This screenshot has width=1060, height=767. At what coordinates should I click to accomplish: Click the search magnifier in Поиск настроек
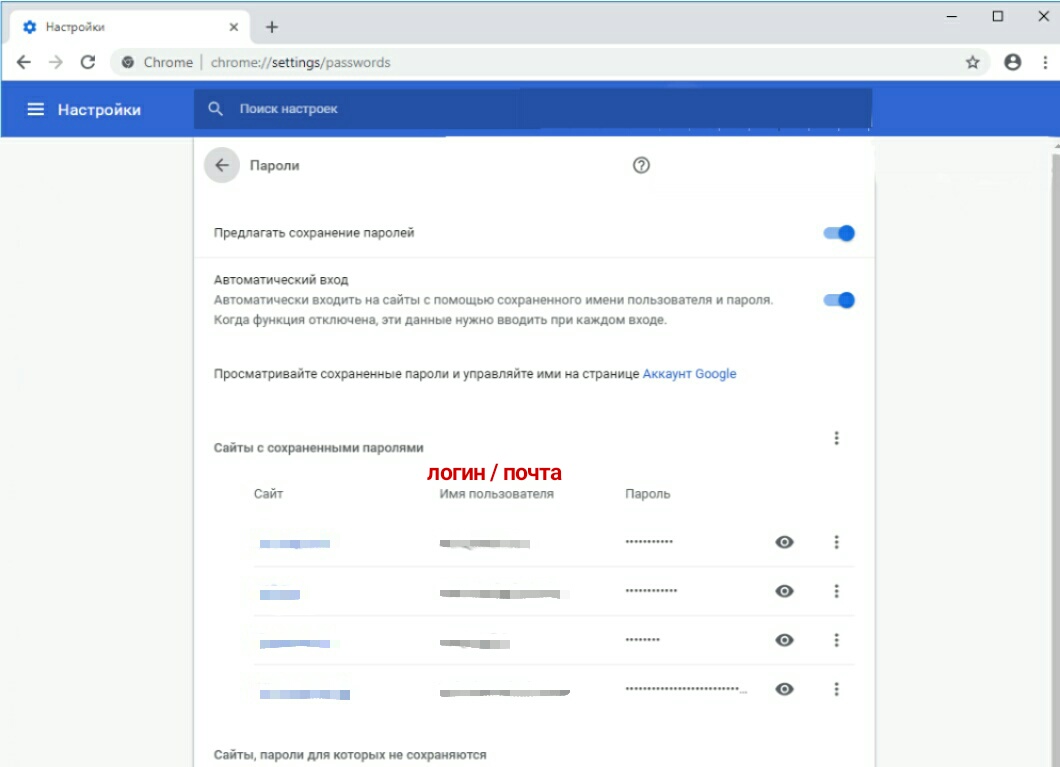pyautogui.click(x=215, y=109)
